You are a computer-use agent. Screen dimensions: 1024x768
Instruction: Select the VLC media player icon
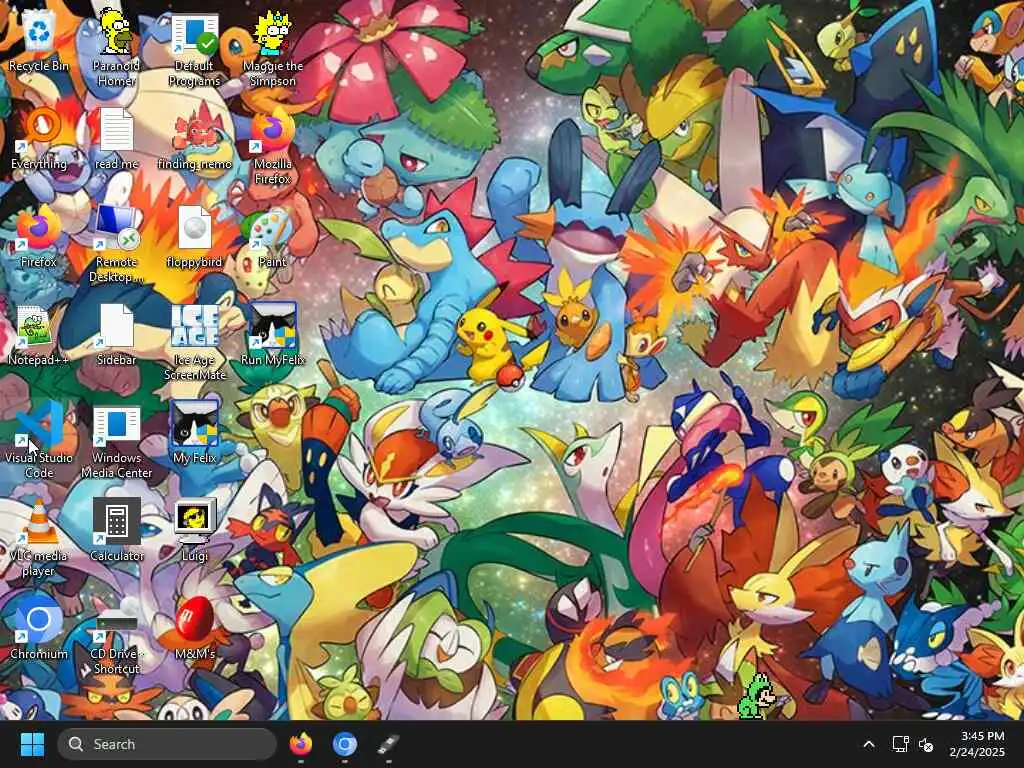pyautogui.click(x=39, y=538)
